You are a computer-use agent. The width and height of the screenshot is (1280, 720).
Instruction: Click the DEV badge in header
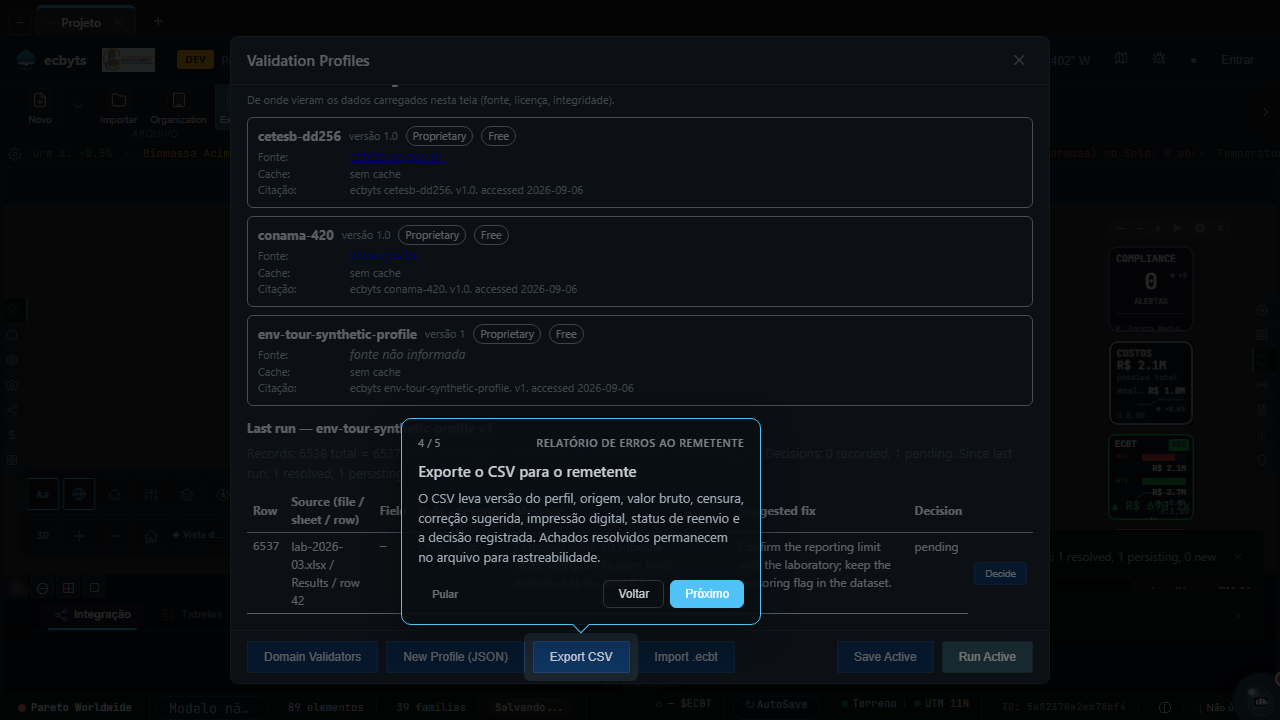[x=195, y=60]
